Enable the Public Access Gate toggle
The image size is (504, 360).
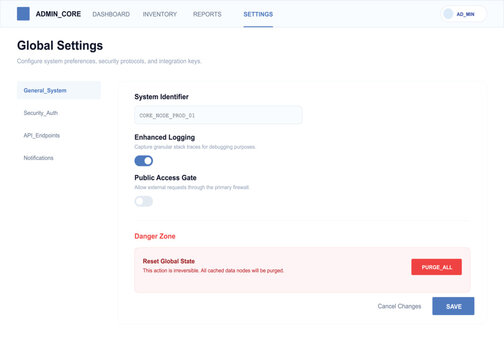click(x=144, y=201)
